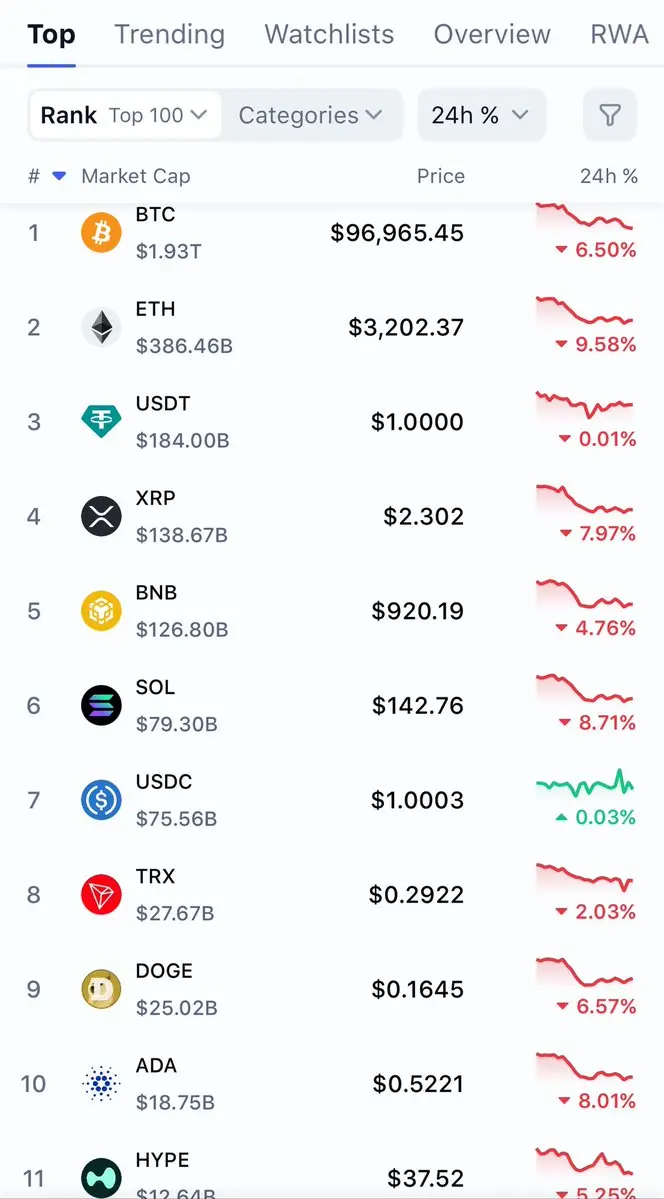Tap the TRX Tron icon
Screen dimensions: 664x1199
tap(101, 895)
